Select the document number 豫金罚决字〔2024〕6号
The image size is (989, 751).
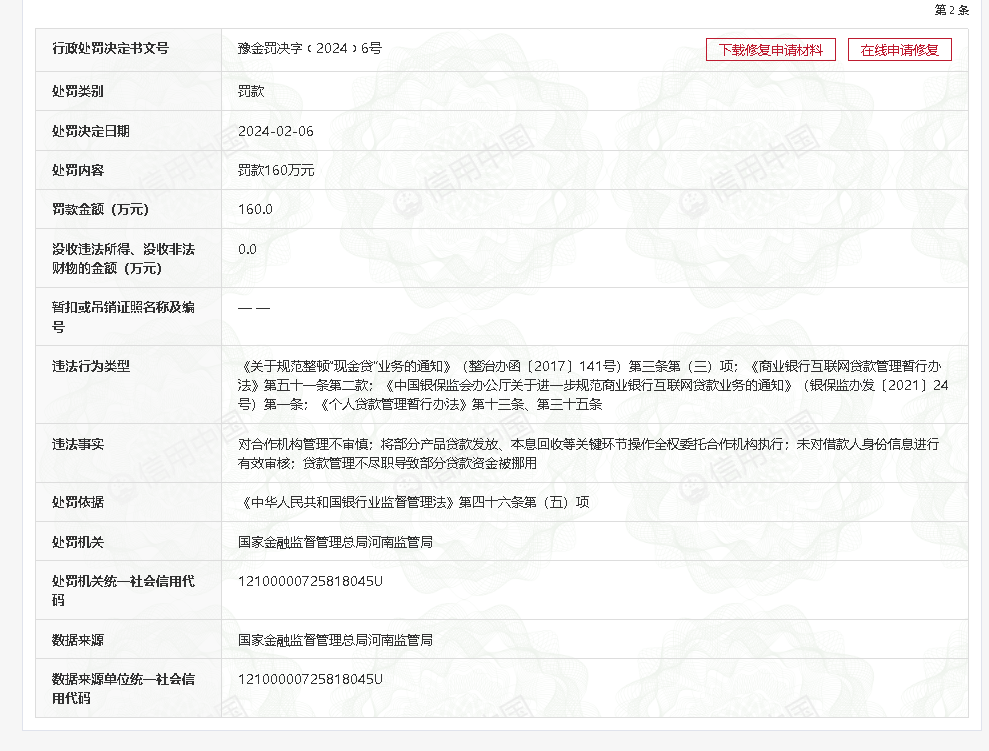point(309,48)
